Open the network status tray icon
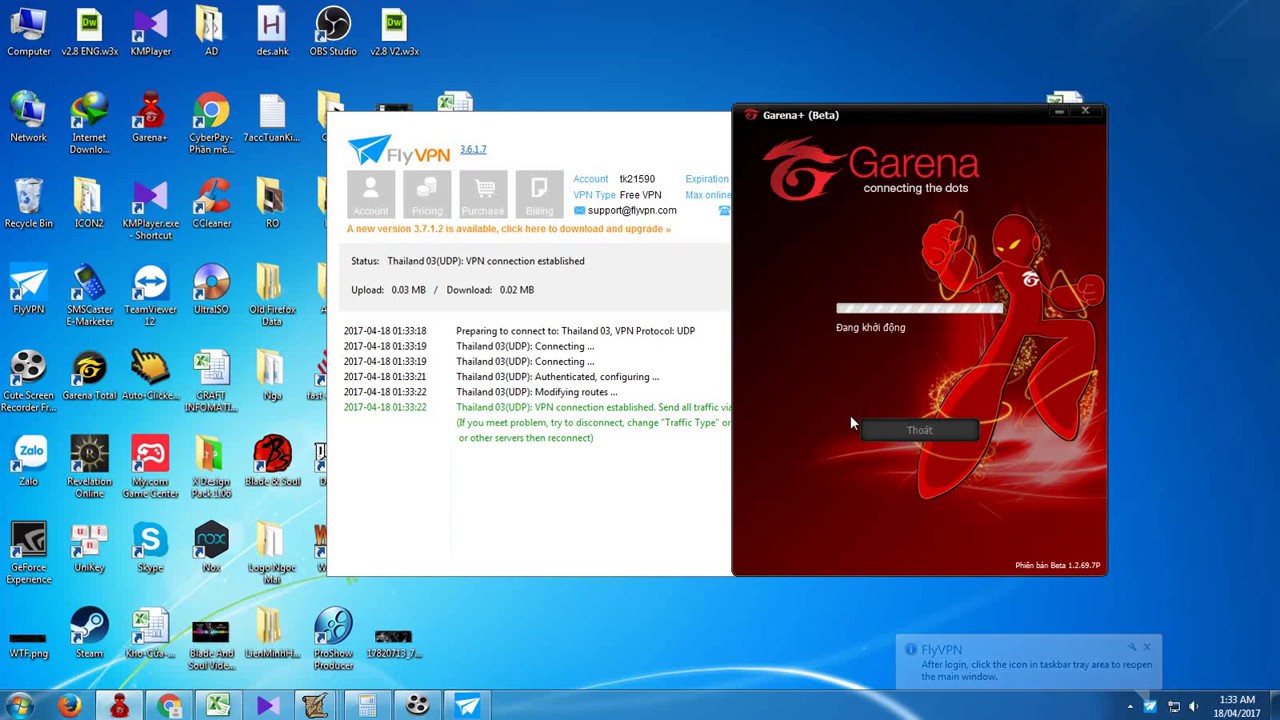This screenshot has height=720, width=1280. point(1172,707)
